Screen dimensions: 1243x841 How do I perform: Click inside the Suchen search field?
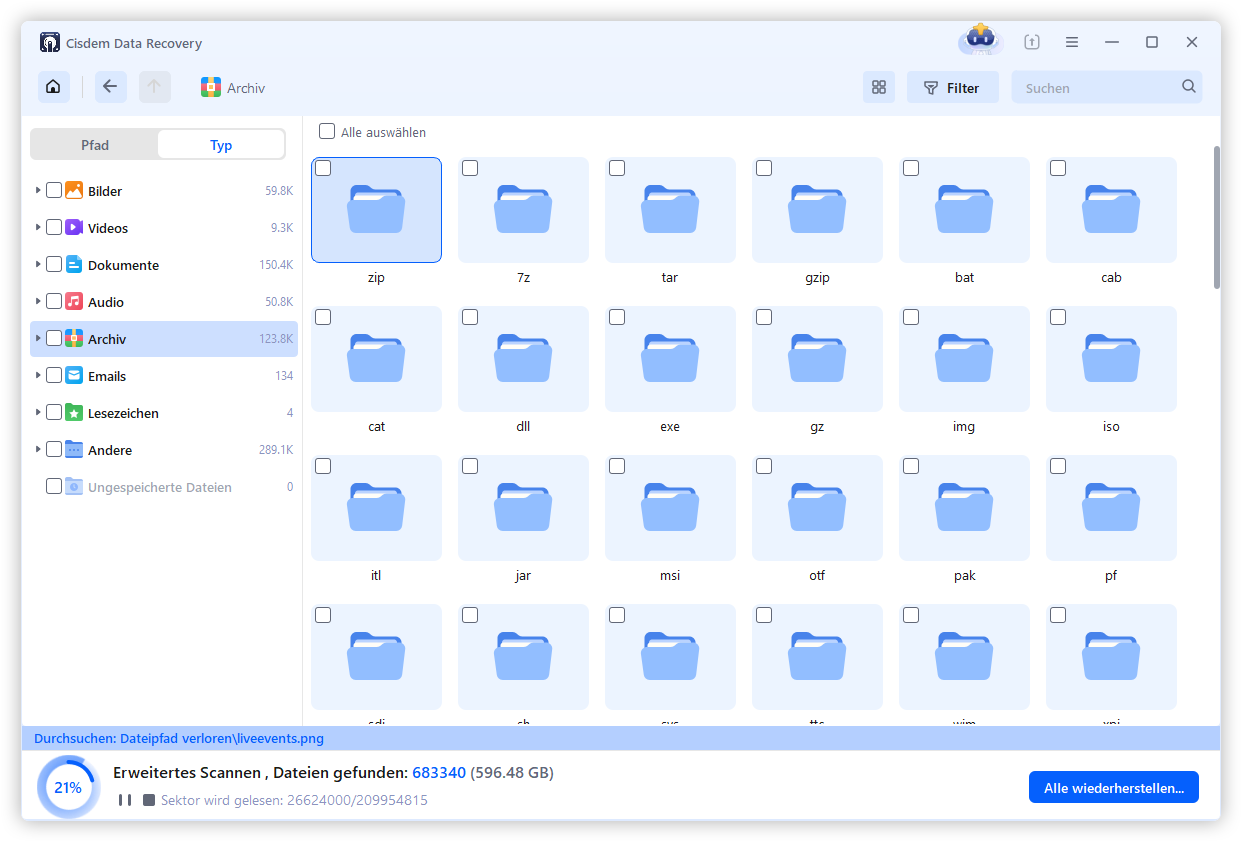(x=1090, y=87)
